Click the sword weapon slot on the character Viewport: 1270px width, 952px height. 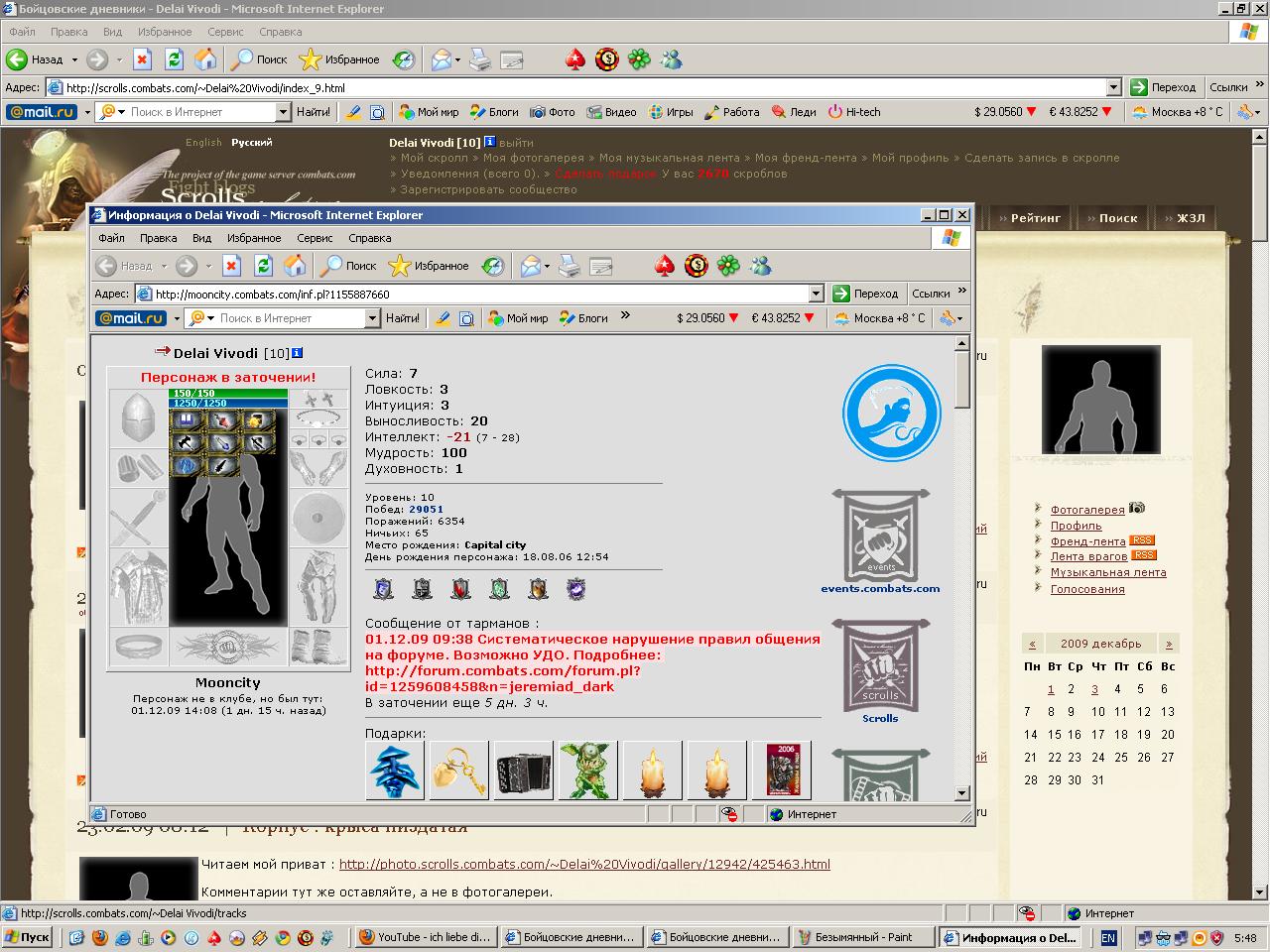click(x=138, y=517)
